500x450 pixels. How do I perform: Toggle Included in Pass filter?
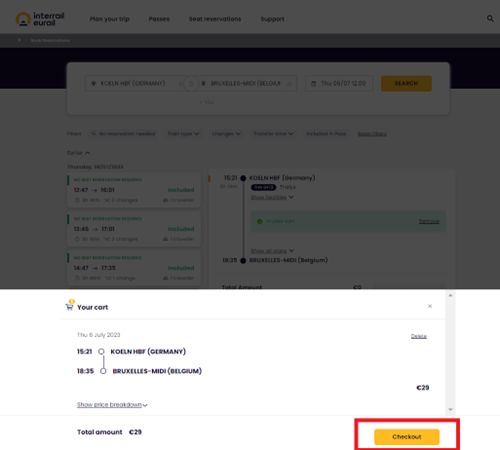coord(326,134)
